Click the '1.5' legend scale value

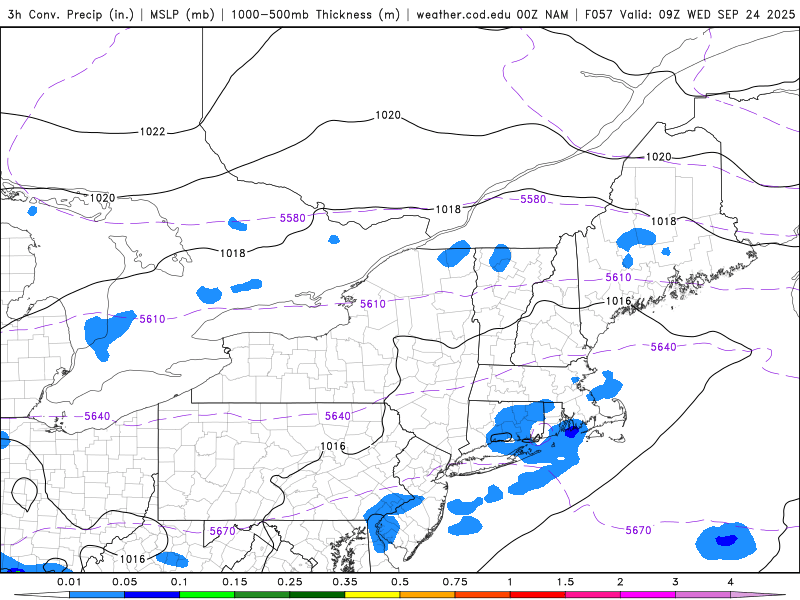[565, 582]
